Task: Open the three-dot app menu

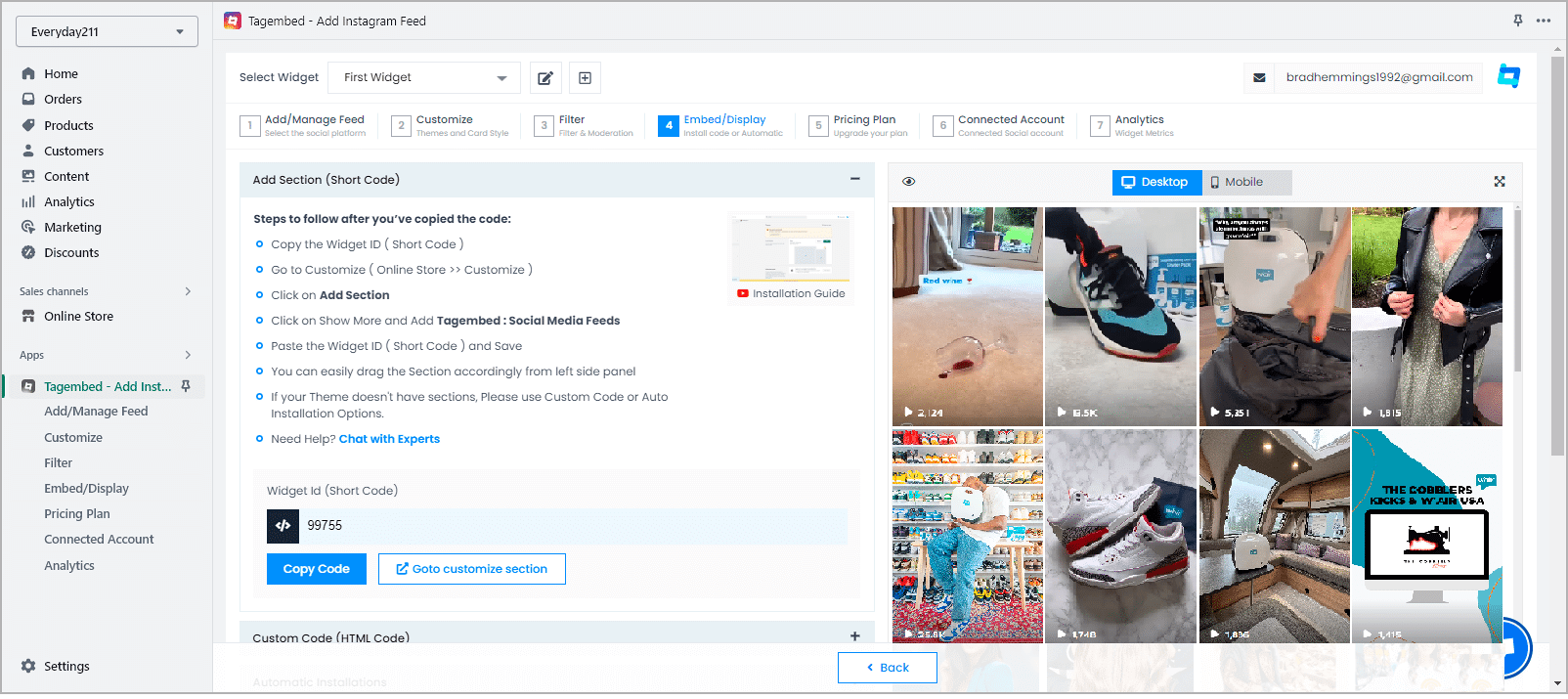Action: [1544, 21]
